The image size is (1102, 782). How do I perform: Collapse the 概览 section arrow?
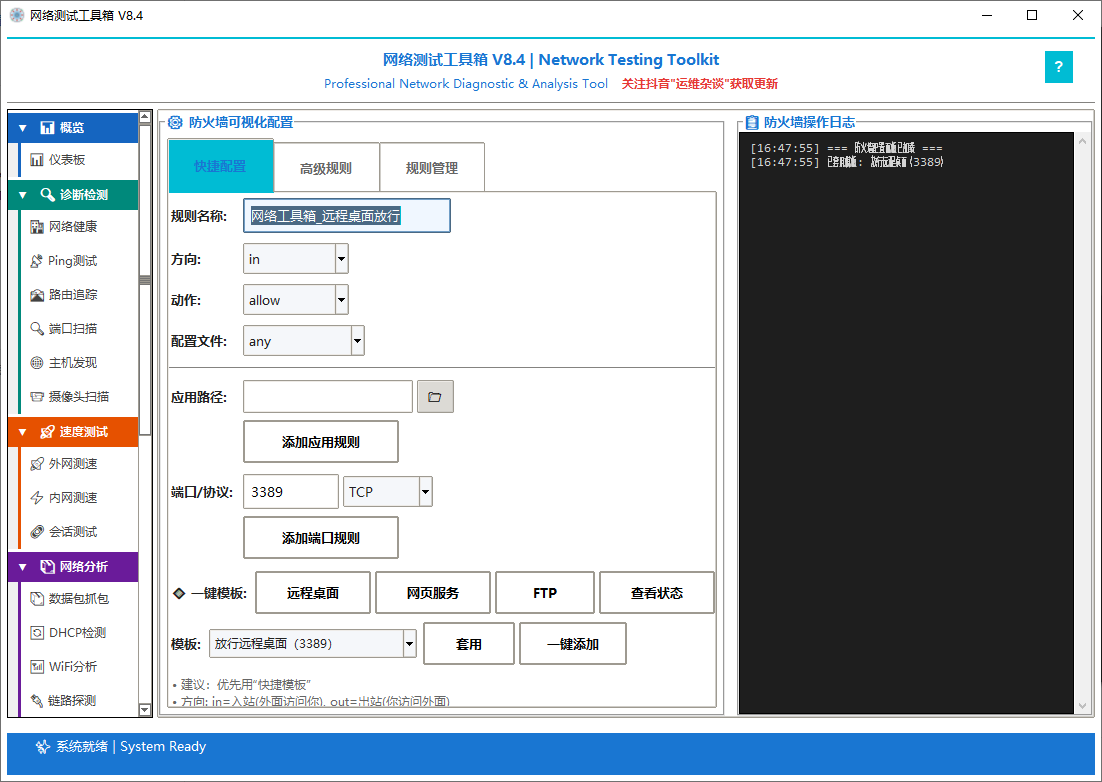point(22,128)
